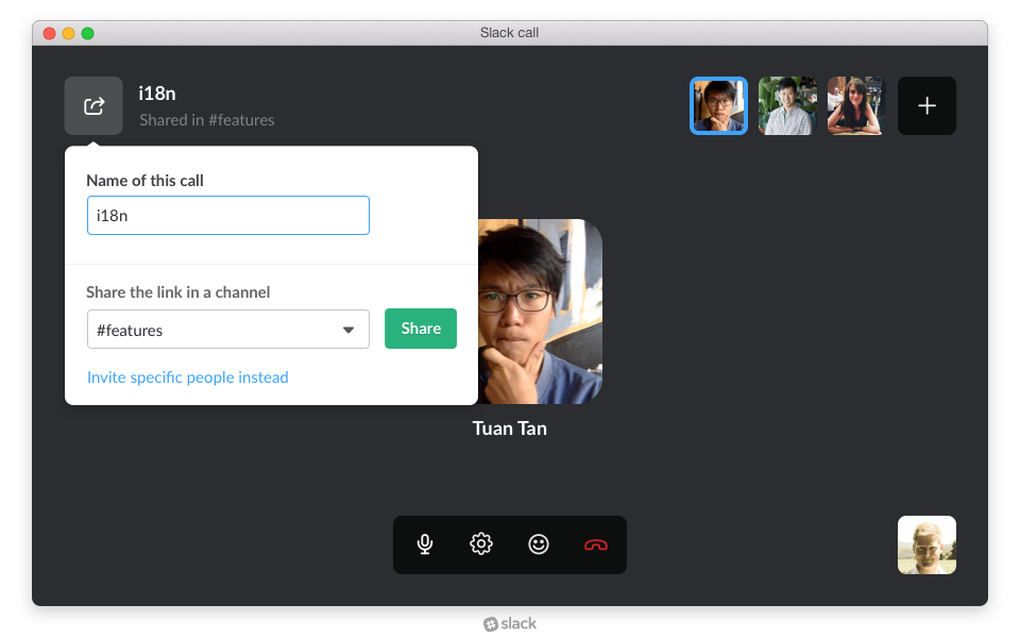Select the call name input field

(x=228, y=215)
